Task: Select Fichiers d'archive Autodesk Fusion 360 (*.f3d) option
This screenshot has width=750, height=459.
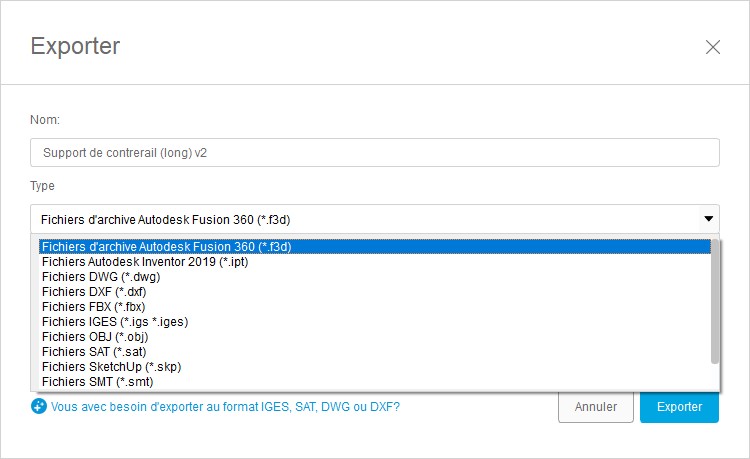Action: click(375, 247)
